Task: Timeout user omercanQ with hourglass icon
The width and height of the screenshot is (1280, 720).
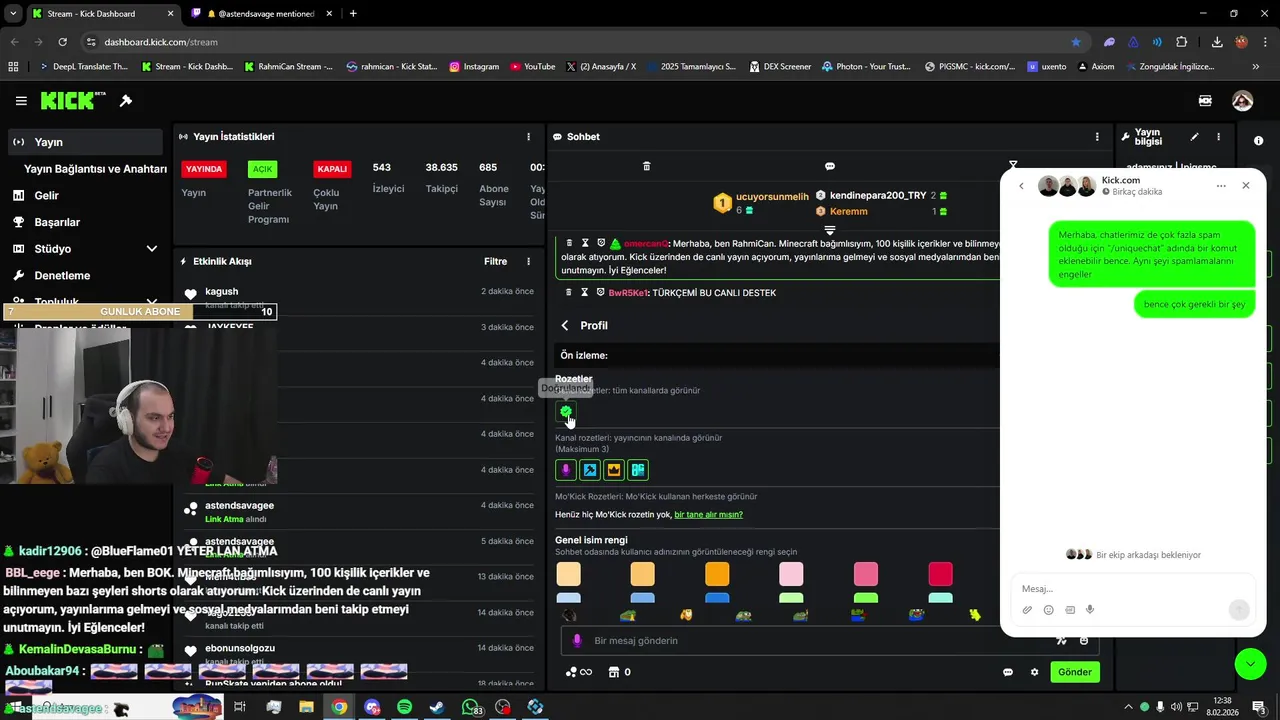Action: click(x=585, y=243)
